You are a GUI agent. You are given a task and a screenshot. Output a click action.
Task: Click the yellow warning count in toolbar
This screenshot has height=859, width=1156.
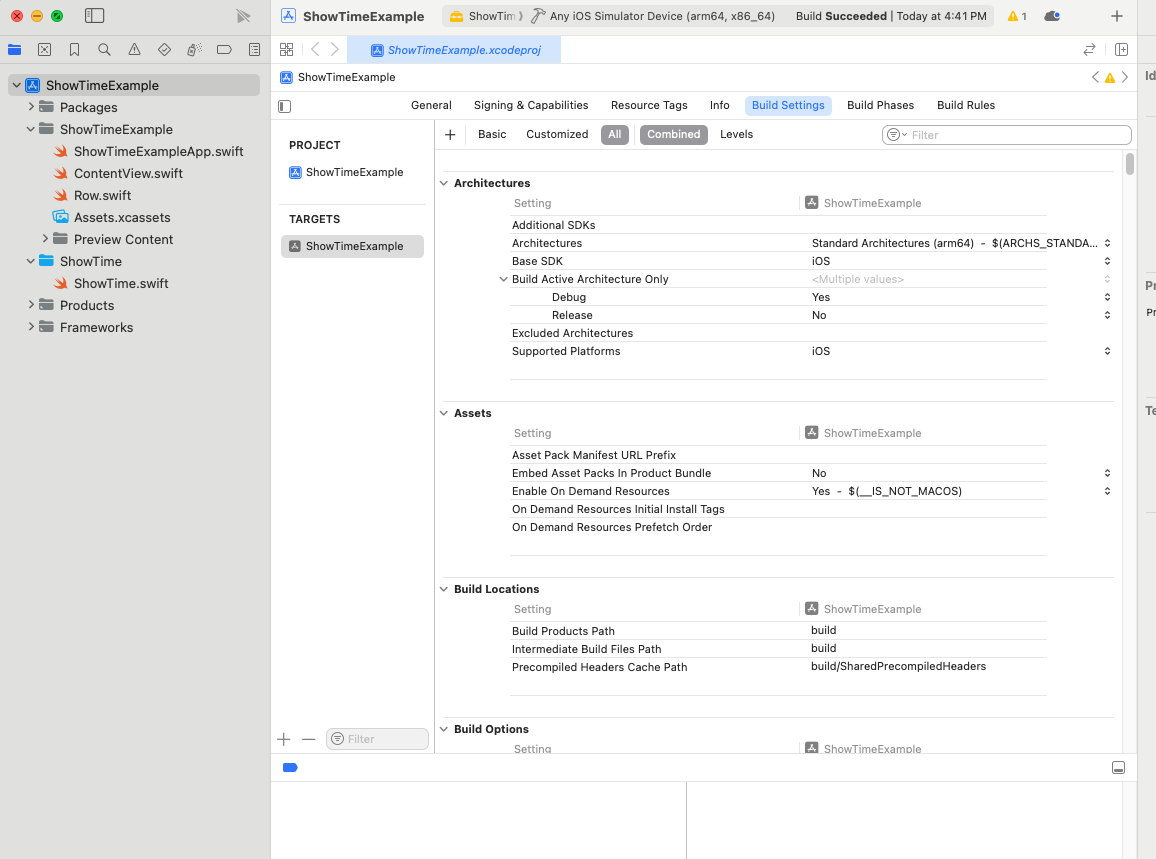pyautogui.click(x=1017, y=16)
